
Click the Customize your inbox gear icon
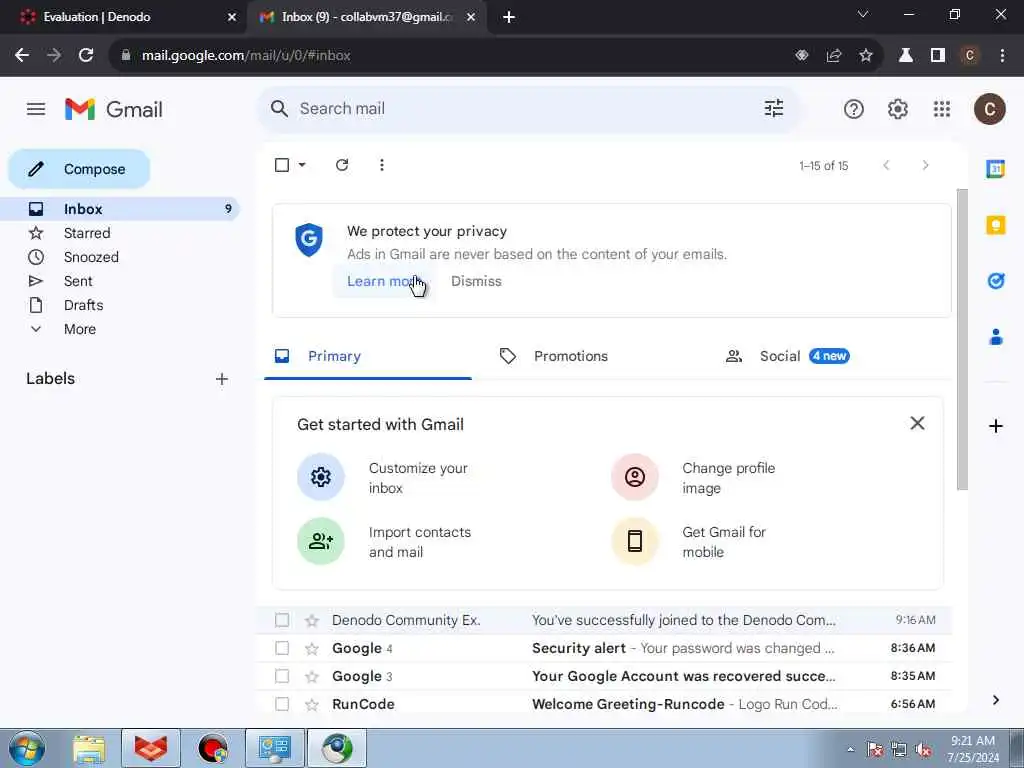point(321,477)
